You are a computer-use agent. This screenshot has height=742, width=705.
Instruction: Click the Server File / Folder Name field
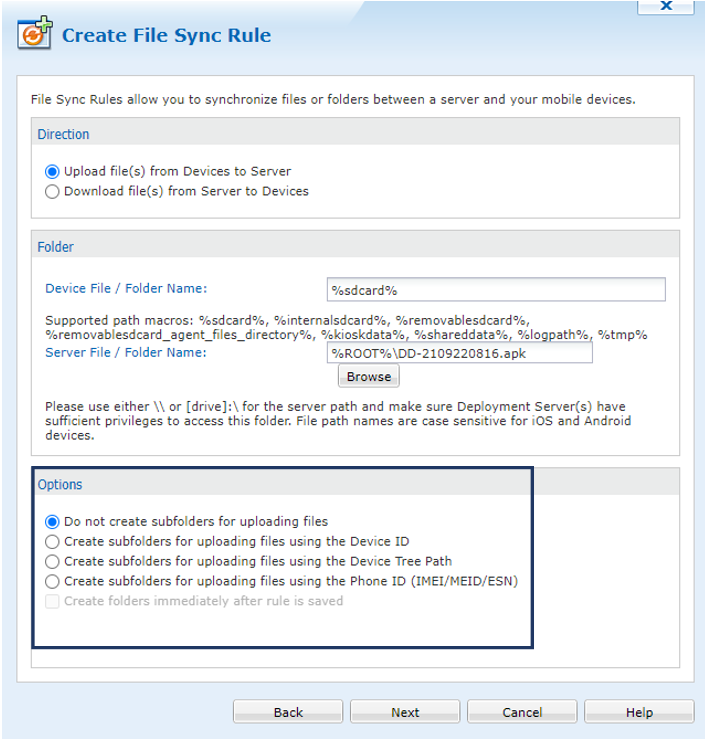pos(459,353)
